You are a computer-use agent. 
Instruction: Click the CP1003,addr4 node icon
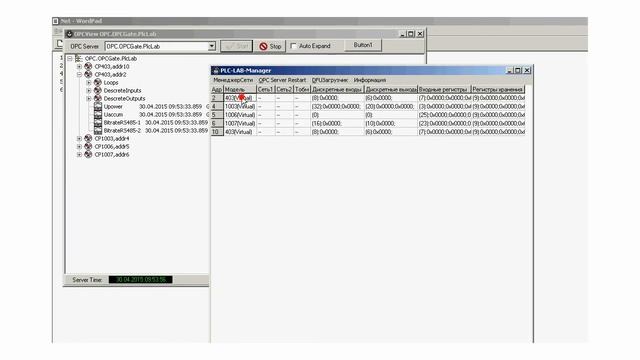pyautogui.click(x=88, y=139)
